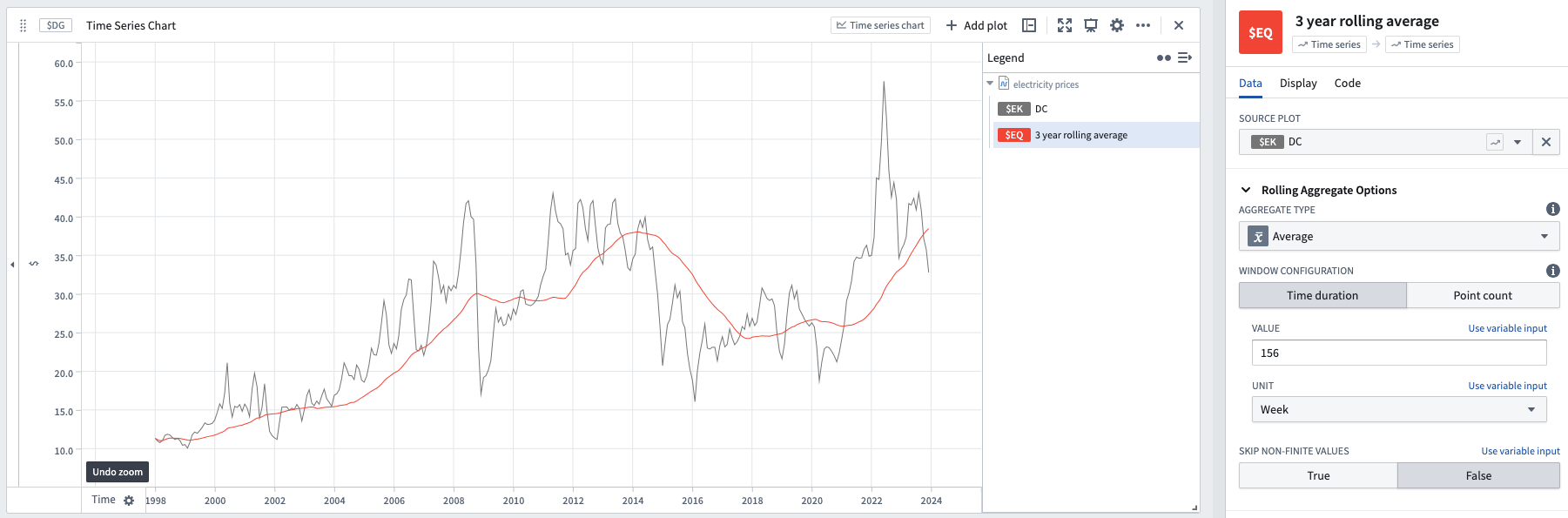Open chart settings gear

[1117, 25]
